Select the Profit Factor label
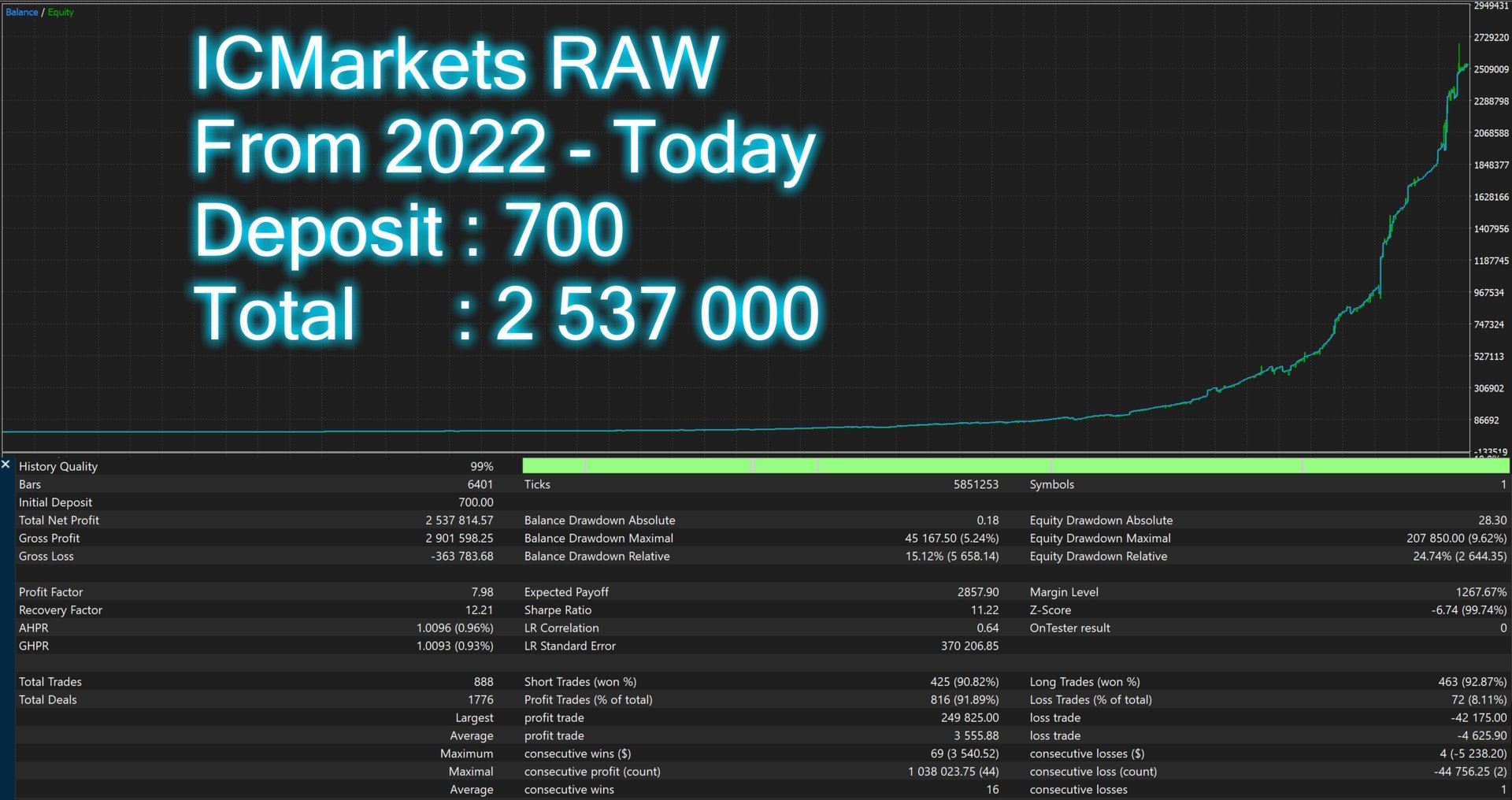The image size is (1512, 800). point(50,592)
